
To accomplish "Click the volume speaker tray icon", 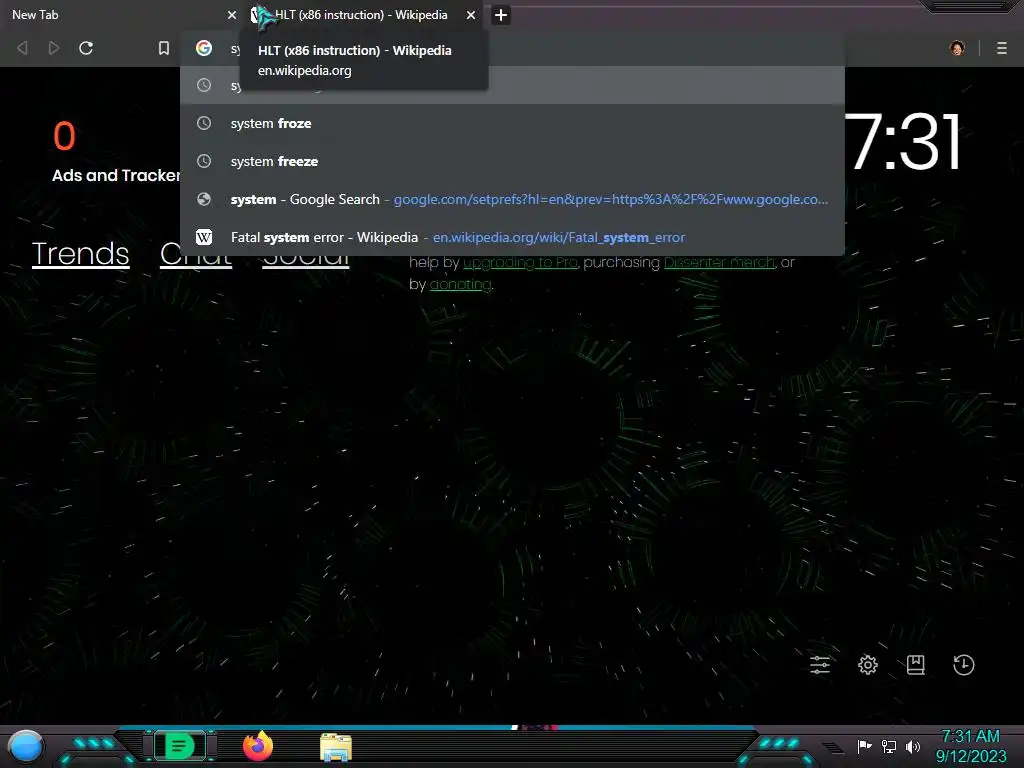I will 912,746.
